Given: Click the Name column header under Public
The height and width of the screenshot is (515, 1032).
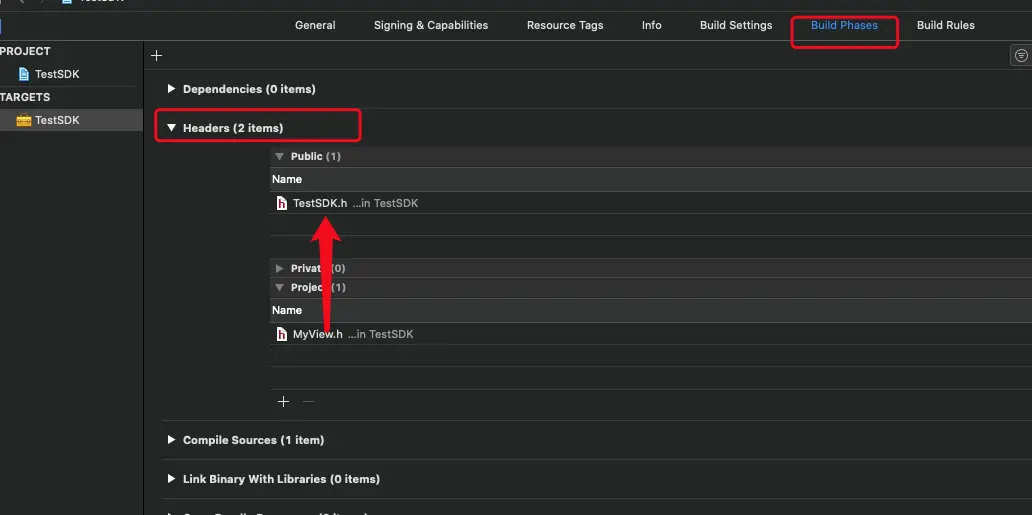Looking at the screenshot, I should (651, 179).
